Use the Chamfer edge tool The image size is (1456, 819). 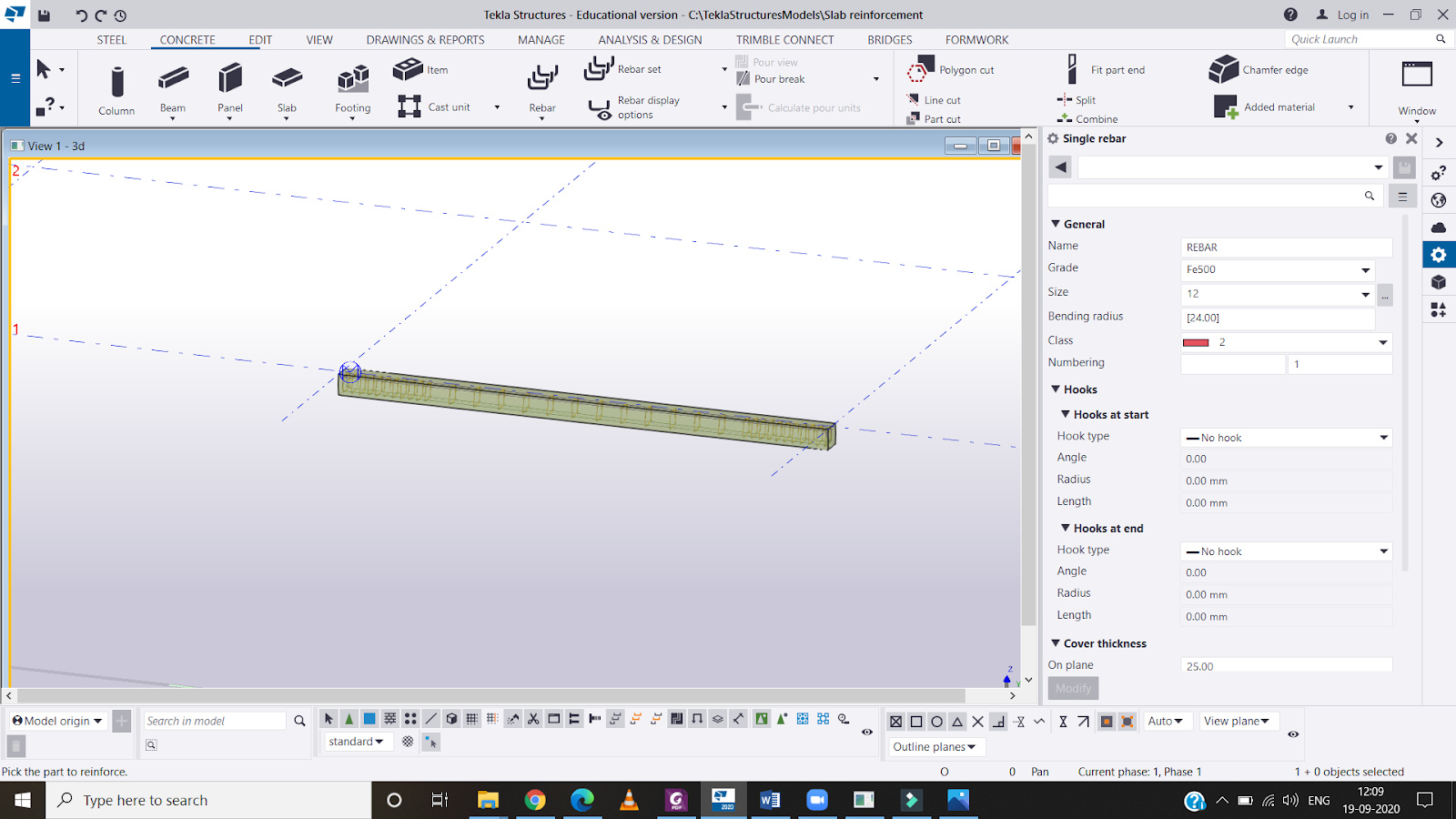(x=1259, y=69)
